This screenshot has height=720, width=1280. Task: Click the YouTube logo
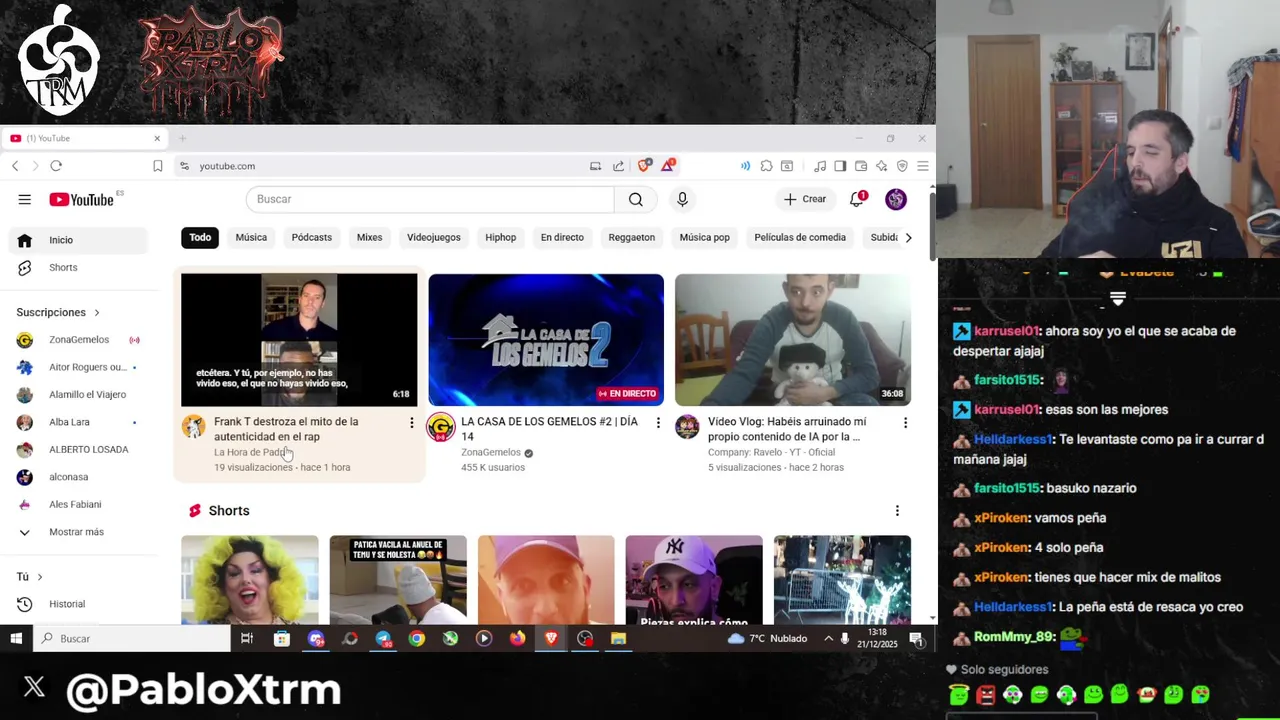[82, 199]
